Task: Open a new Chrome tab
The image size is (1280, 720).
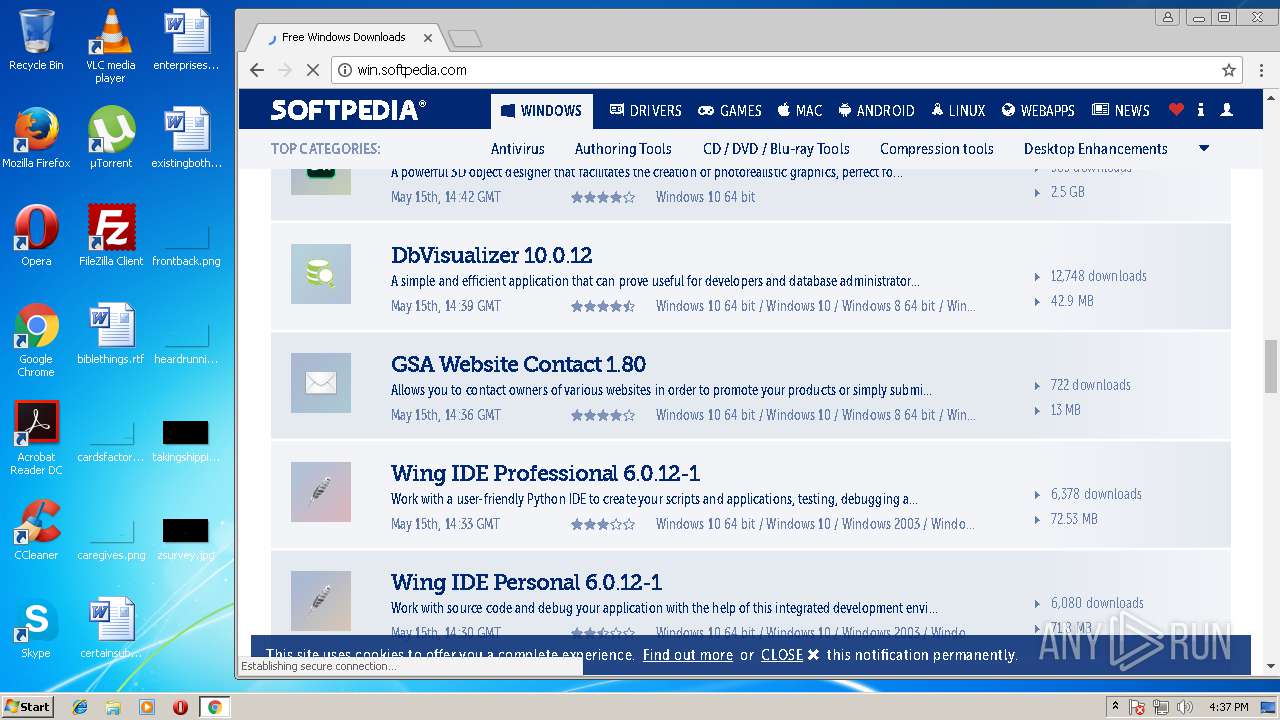Action: [x=465, y=38]
